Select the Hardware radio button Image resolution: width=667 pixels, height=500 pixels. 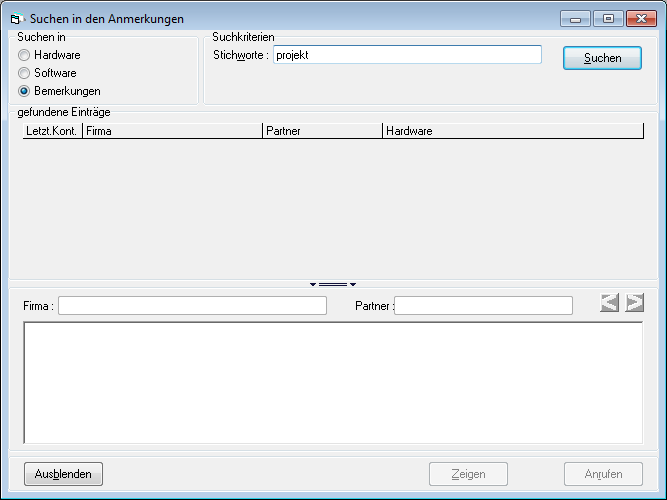pos(24,55)
